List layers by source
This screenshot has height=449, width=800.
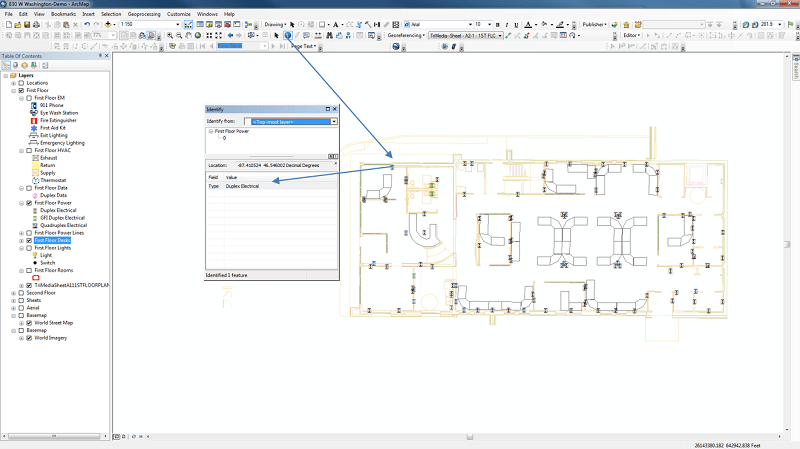pos(15,65)
